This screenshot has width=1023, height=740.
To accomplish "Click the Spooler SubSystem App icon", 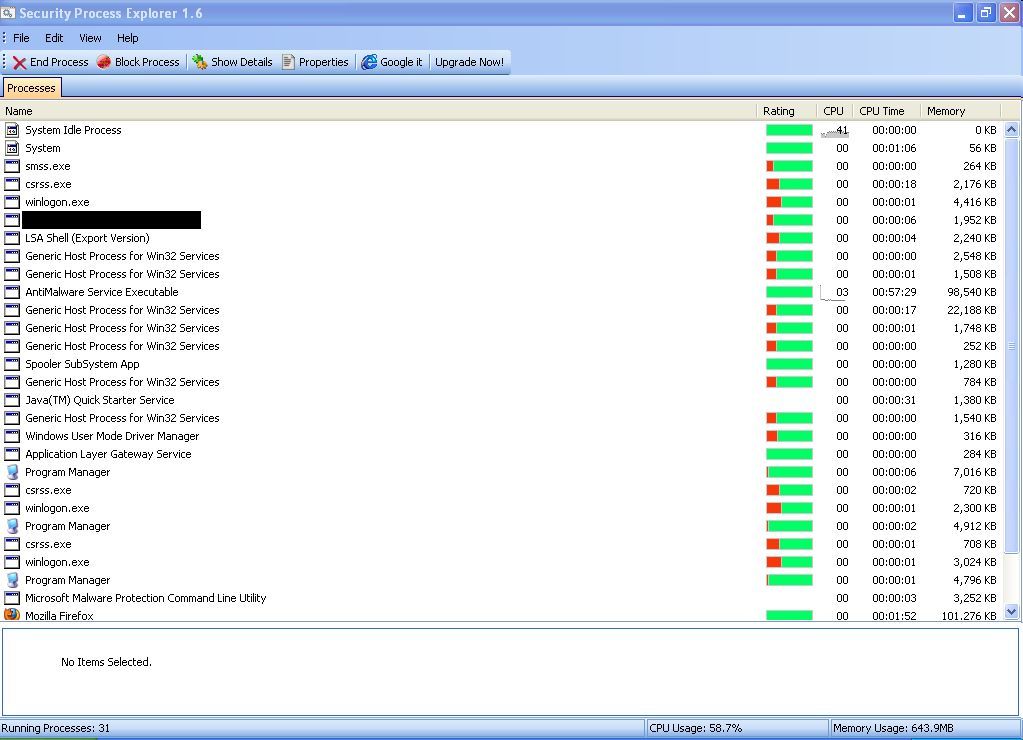I will click(12, 363).
